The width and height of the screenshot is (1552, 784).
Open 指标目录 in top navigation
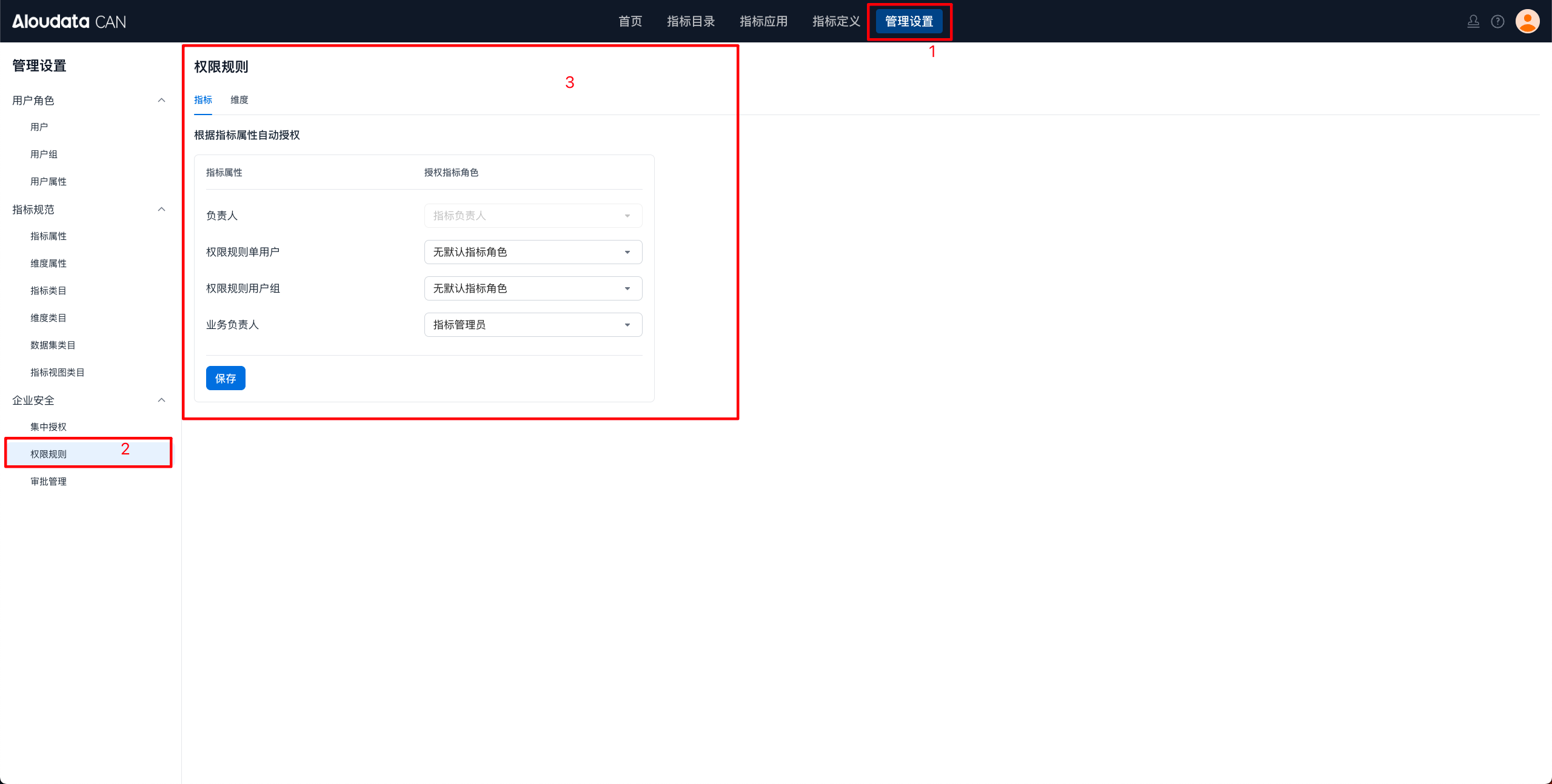tap(691, 22)
